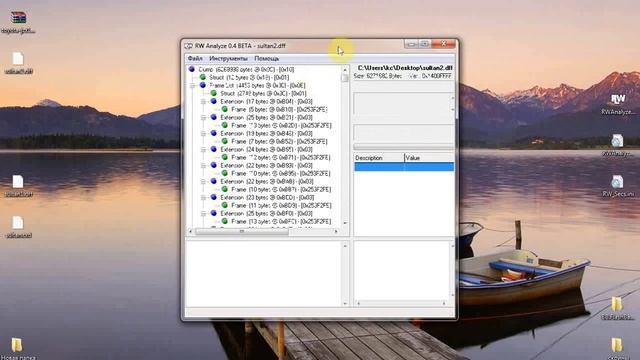Click the blue icon of Extension 19 bytes row
Viewport: 640px width, 360px height.
click(x=213, y=133)
